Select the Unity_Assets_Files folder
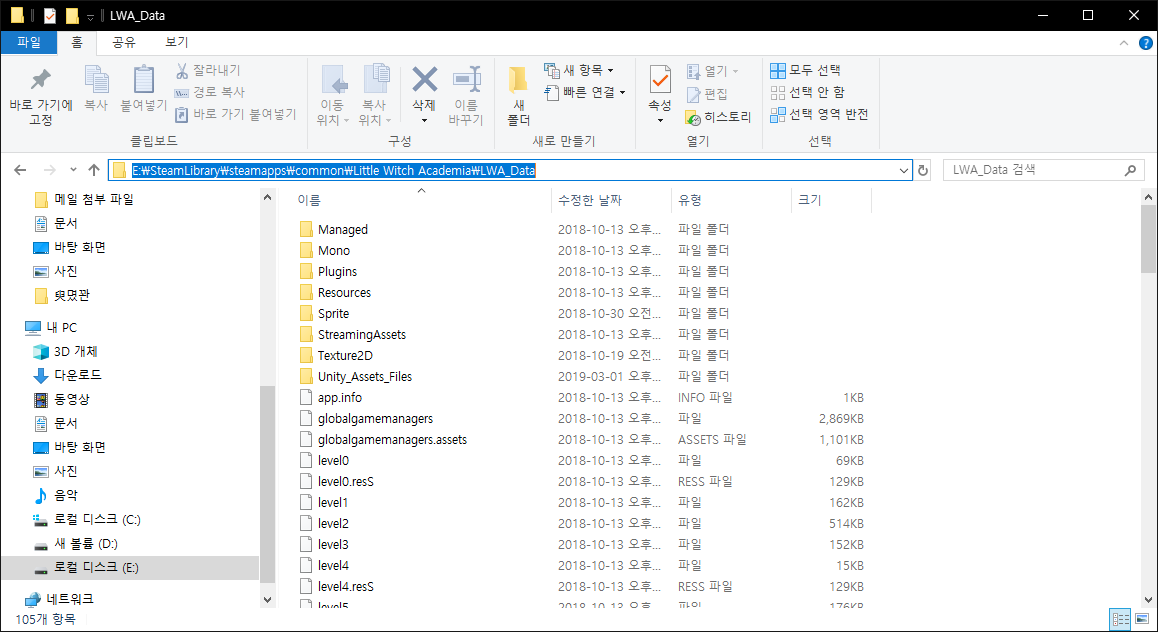Viewport: 1158px width, 632px height. coord(365,377)
